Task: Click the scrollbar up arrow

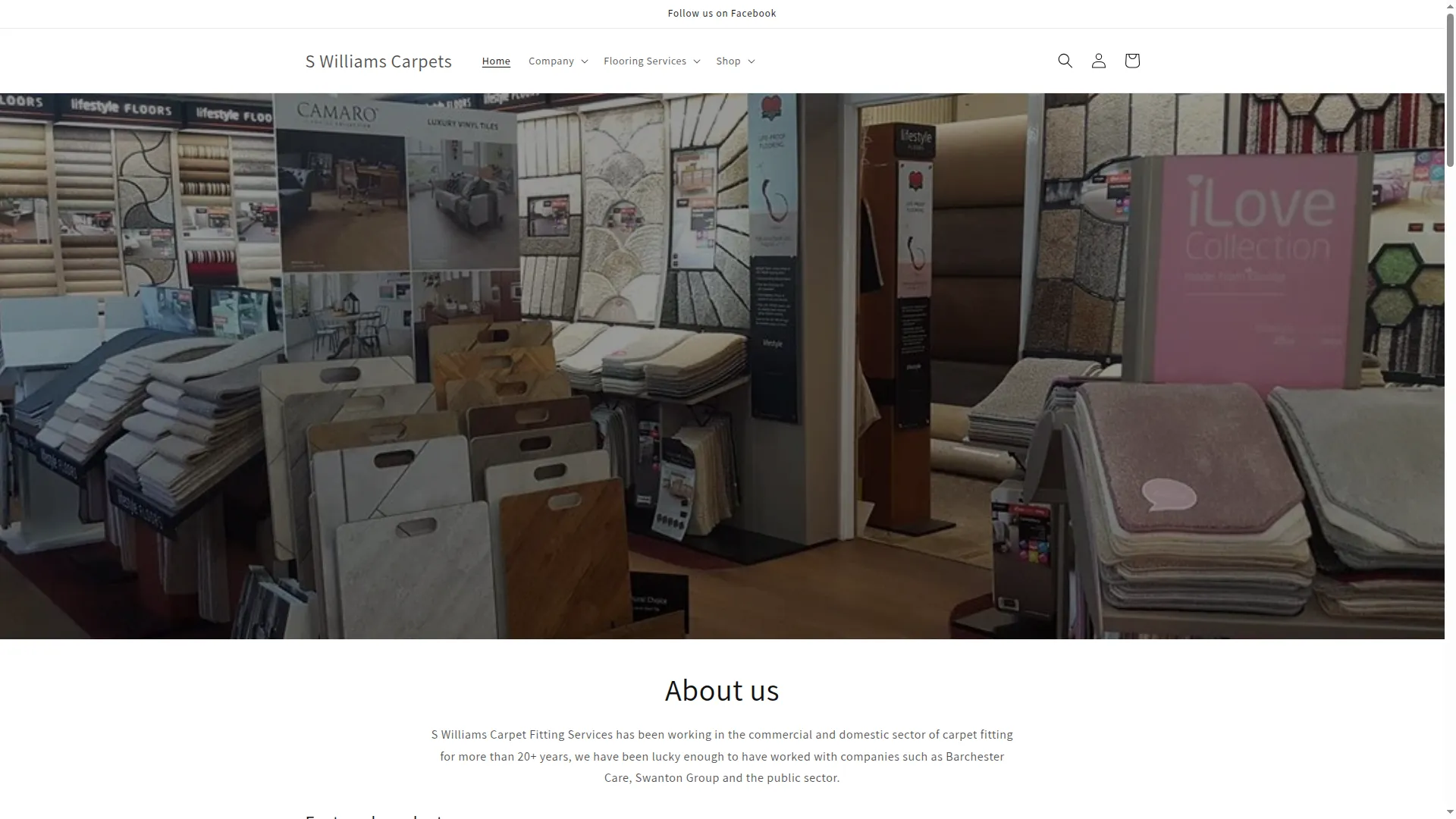Action: 1450,6
